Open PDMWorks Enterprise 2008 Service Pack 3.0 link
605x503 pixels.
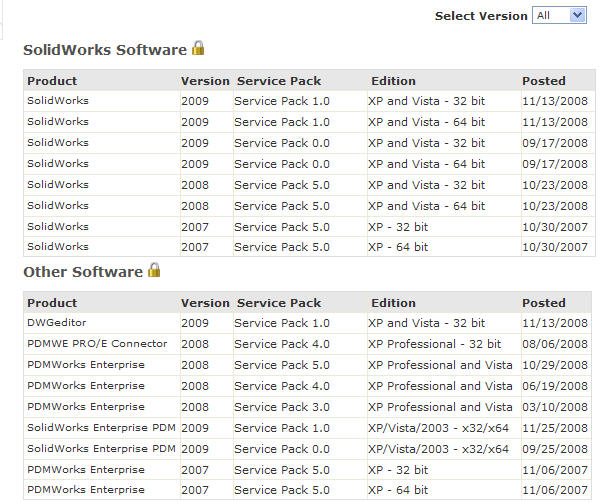(x=86, y=407)
